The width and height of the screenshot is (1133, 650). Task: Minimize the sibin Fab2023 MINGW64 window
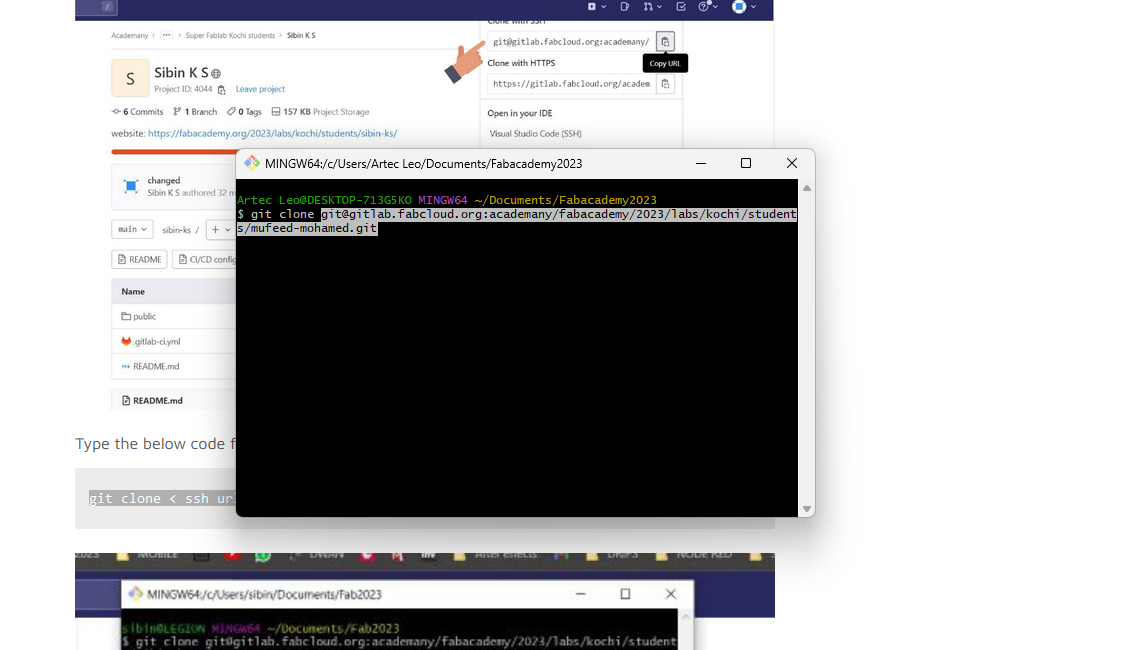(580, 594)
